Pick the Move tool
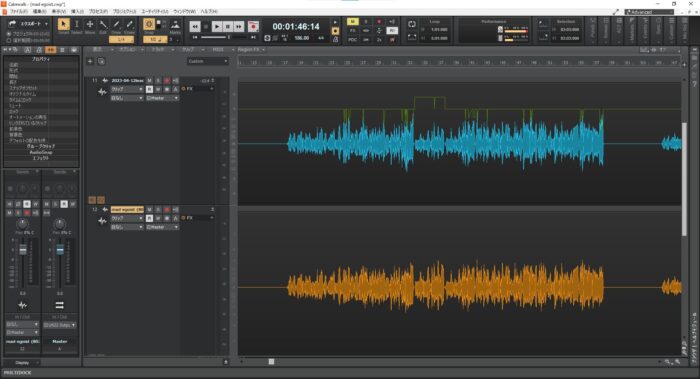Image resolution: width=700 pixels, height=379 pixels. coord(90,24)
